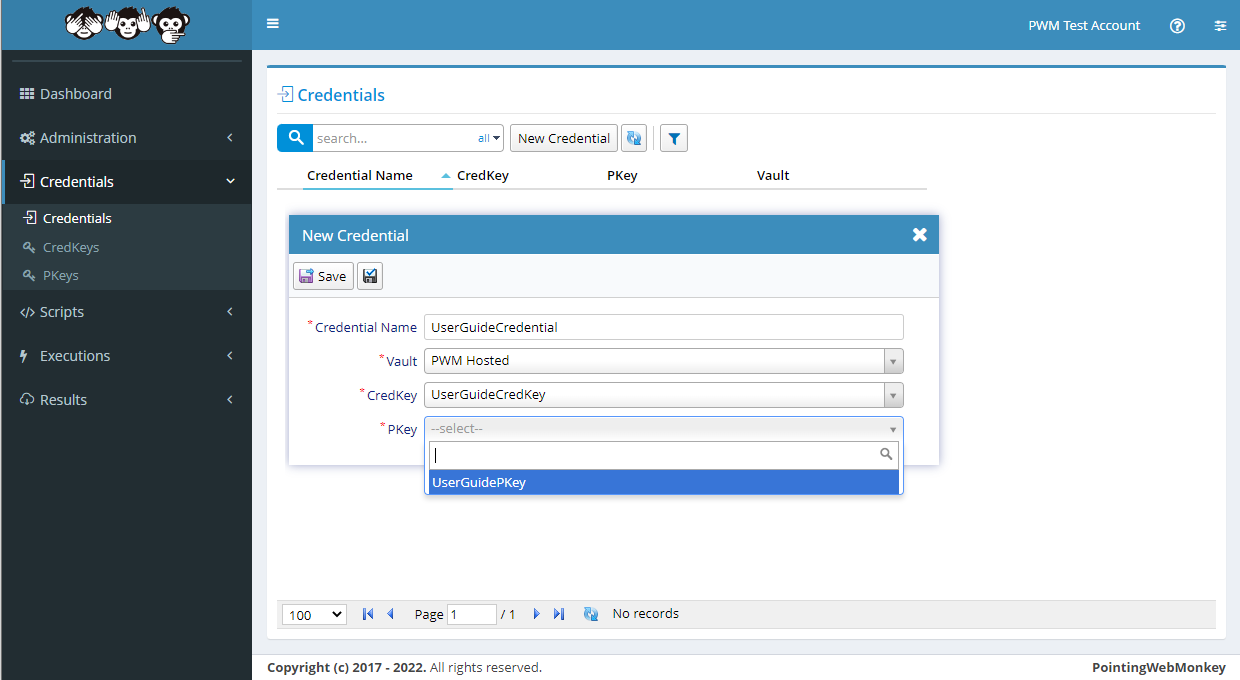The width and height of the screenshot is (1240, 680).
Task: Open the CredKey dropdown
Action: pos(893,395)
